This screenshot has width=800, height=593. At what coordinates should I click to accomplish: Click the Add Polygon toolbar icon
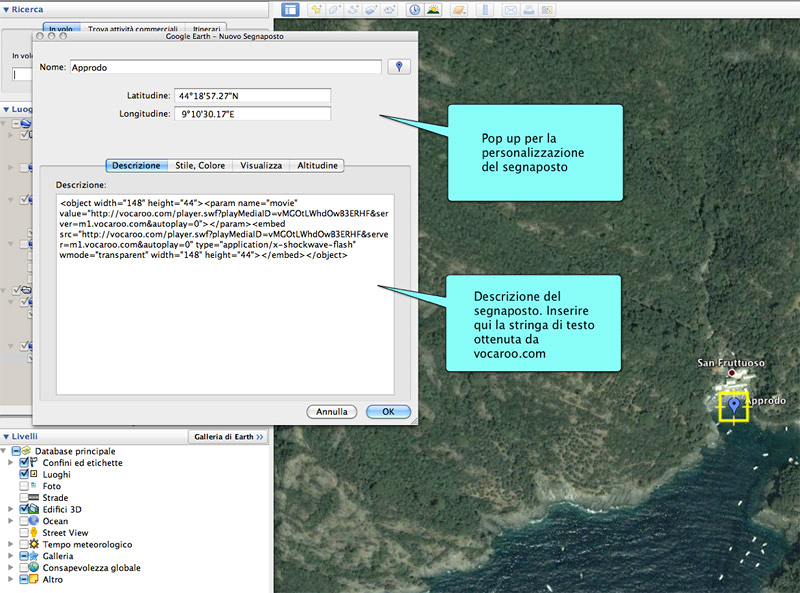point(335,10)
